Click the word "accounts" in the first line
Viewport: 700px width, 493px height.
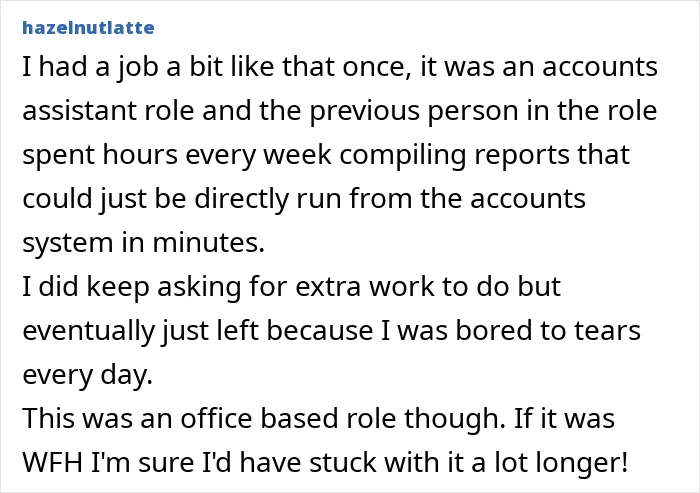[x=600, y=67]
